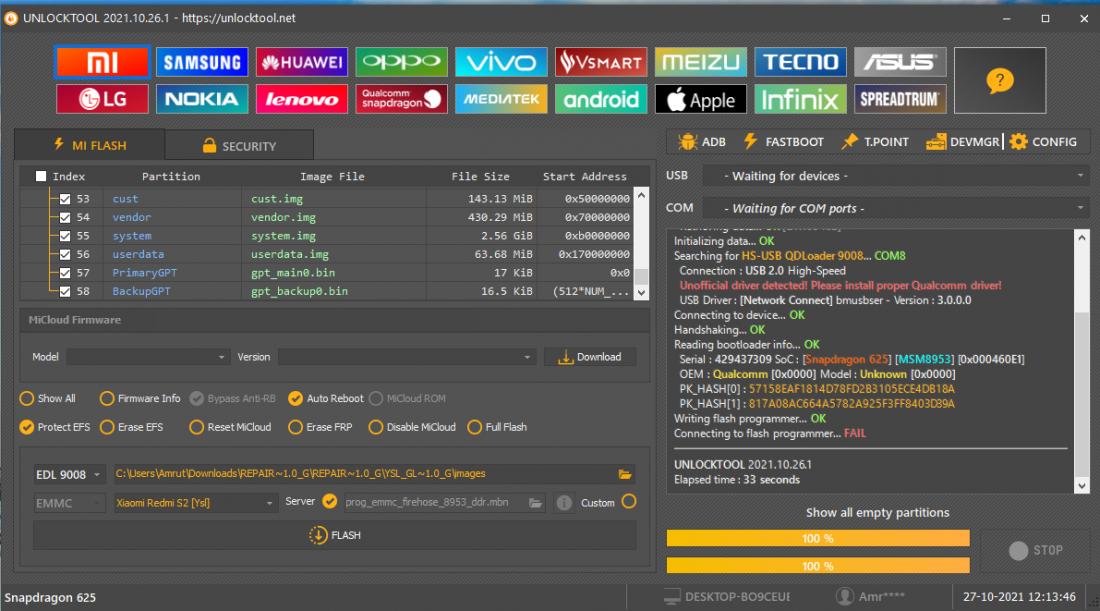Uncheck partition 55 system checkbox
Image resolution: width=1100 pixels, height=611 pixels.
[x=65, y=236]
